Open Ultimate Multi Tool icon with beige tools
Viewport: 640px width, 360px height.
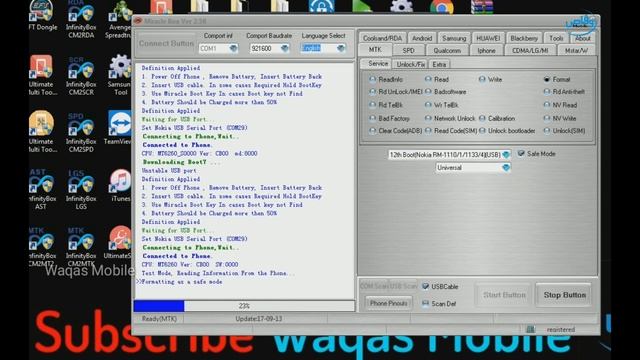pyautogui.click(x=41, y=131)
